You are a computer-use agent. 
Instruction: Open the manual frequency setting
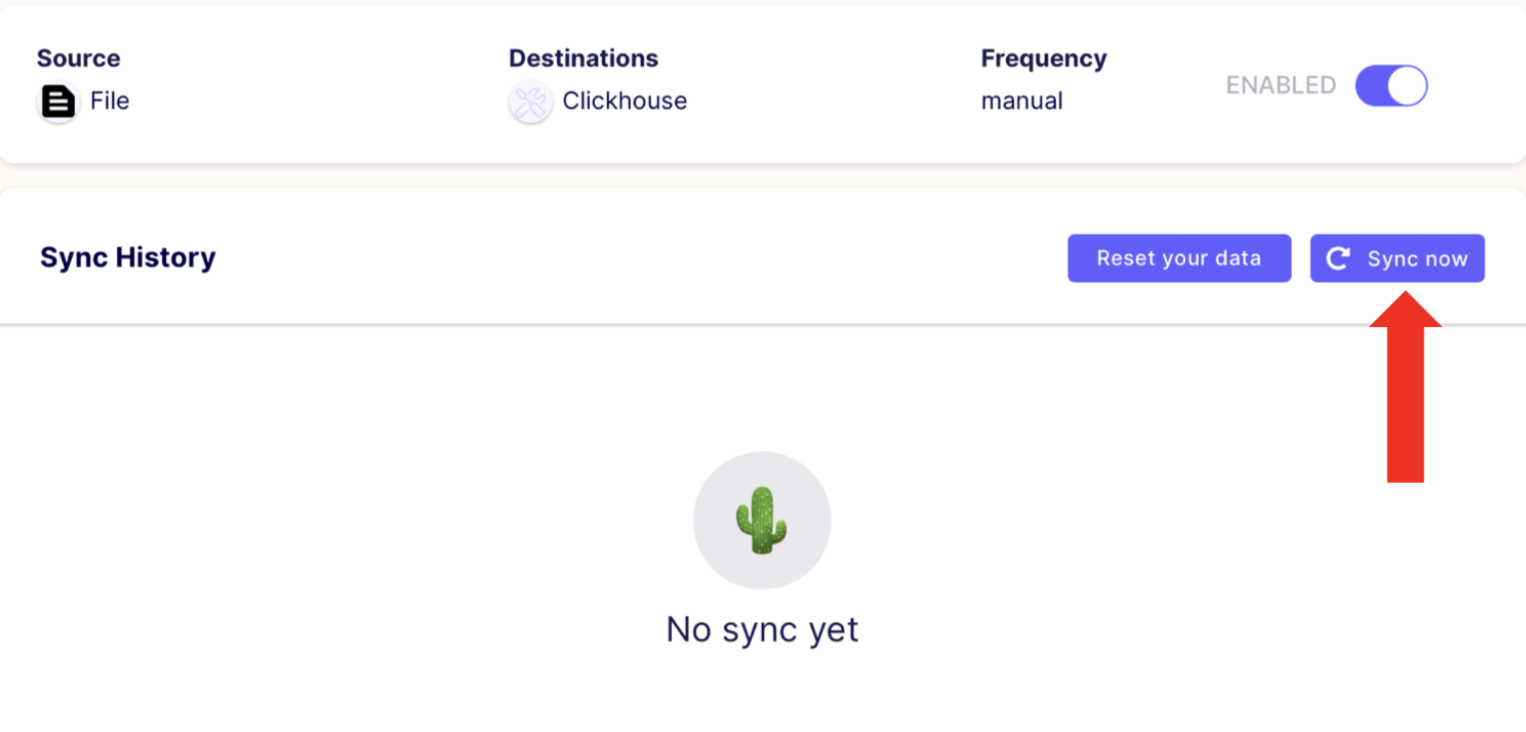point(1022,101)
